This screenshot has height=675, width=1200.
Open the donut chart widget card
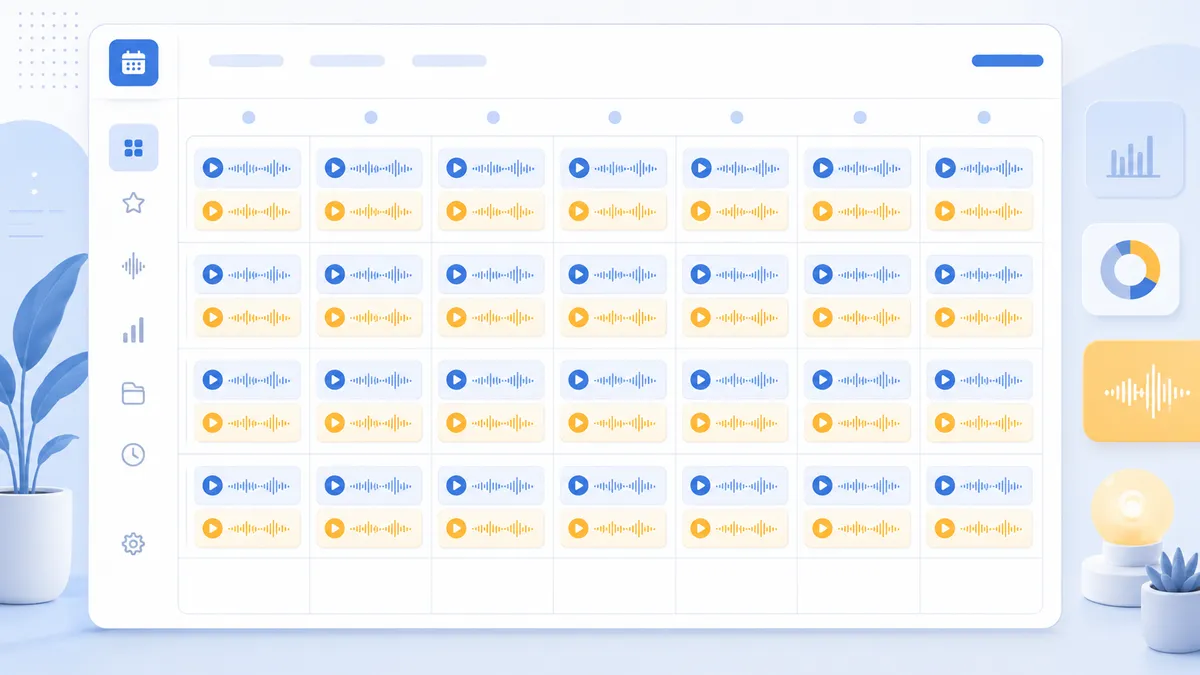coord(1131,270)
